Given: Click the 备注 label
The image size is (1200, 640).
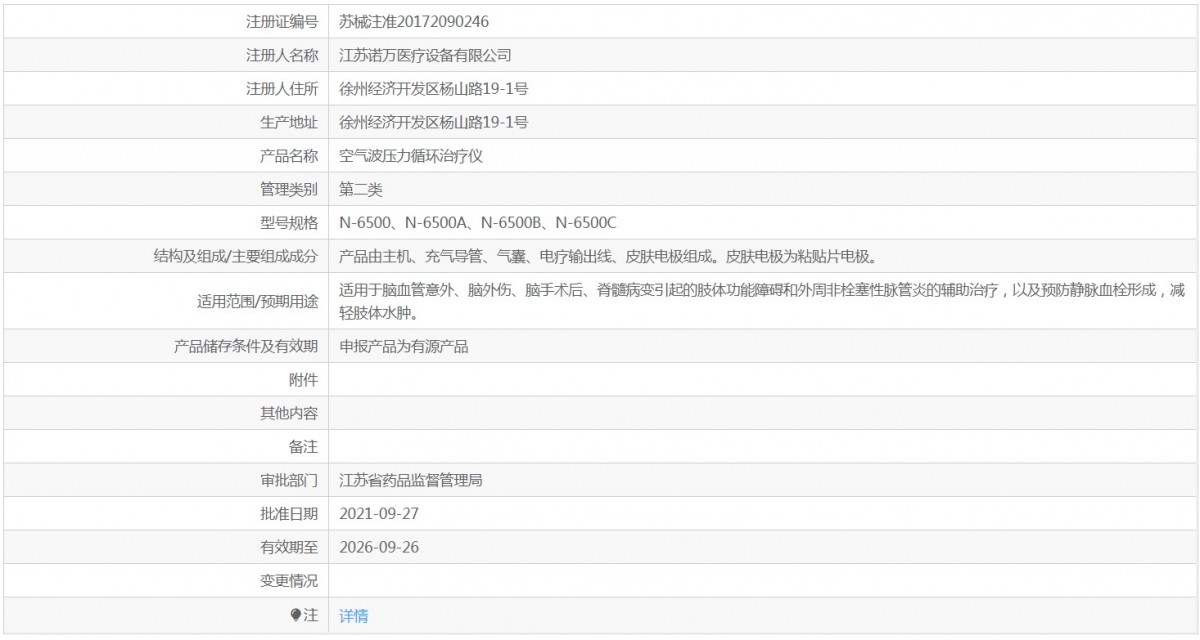Looking at the screenshot, I should 304,447.
